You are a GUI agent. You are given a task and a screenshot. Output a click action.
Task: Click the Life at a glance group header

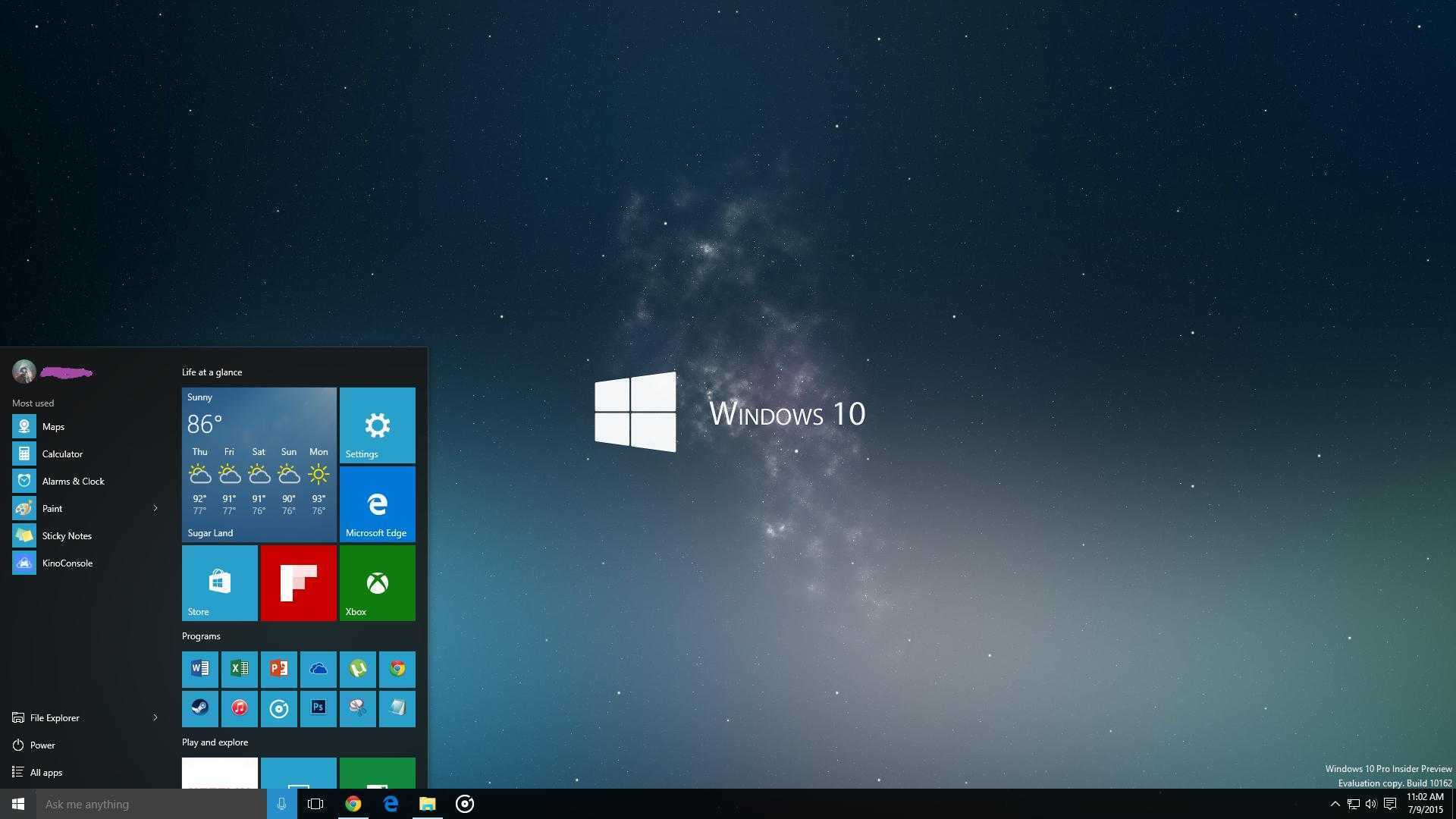[212, 372]
